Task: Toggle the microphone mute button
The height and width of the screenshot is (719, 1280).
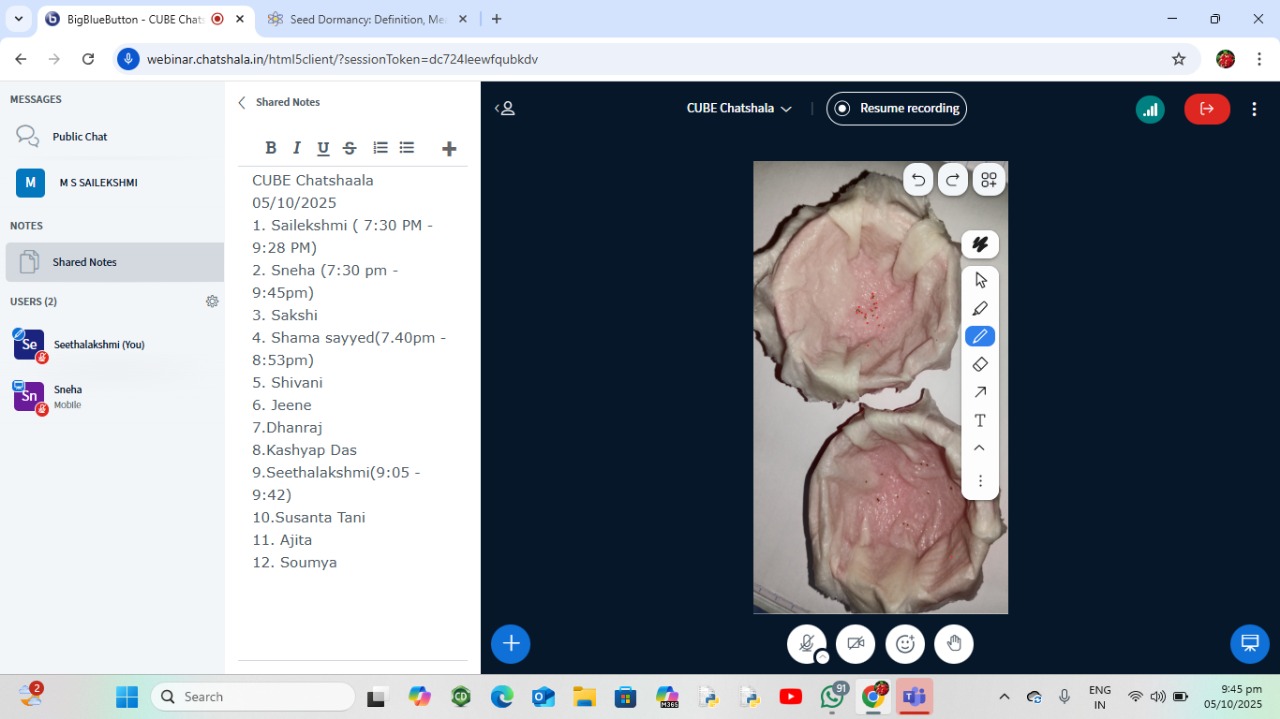Action: click(x=806, y=643)
